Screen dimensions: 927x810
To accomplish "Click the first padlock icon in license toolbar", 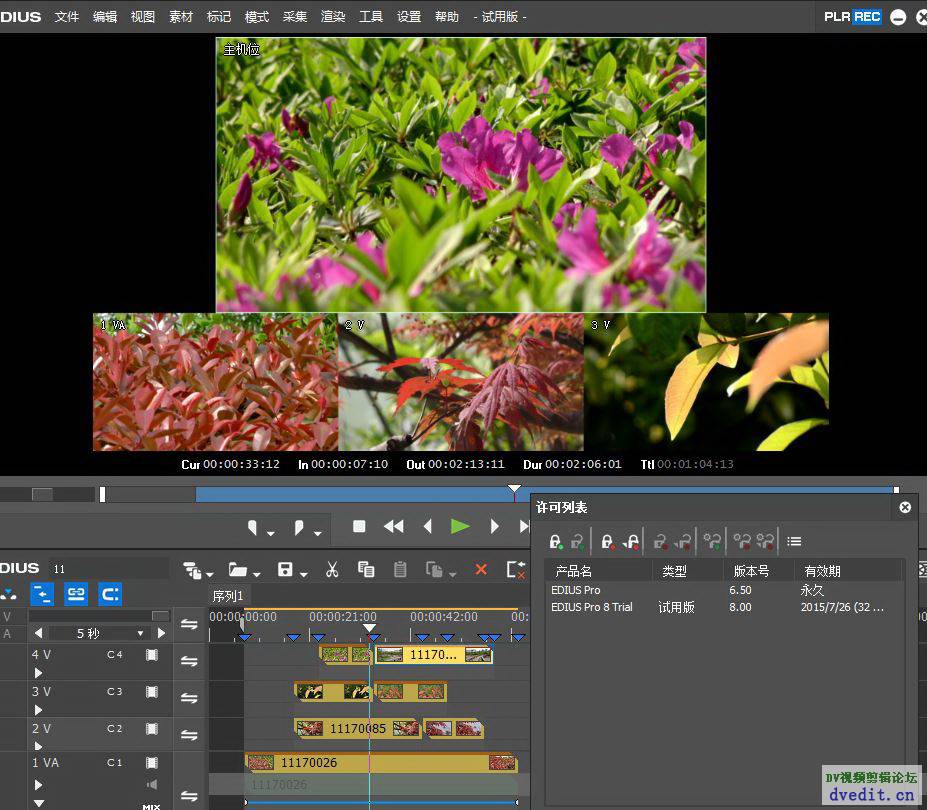I will [x=556, y=541].
